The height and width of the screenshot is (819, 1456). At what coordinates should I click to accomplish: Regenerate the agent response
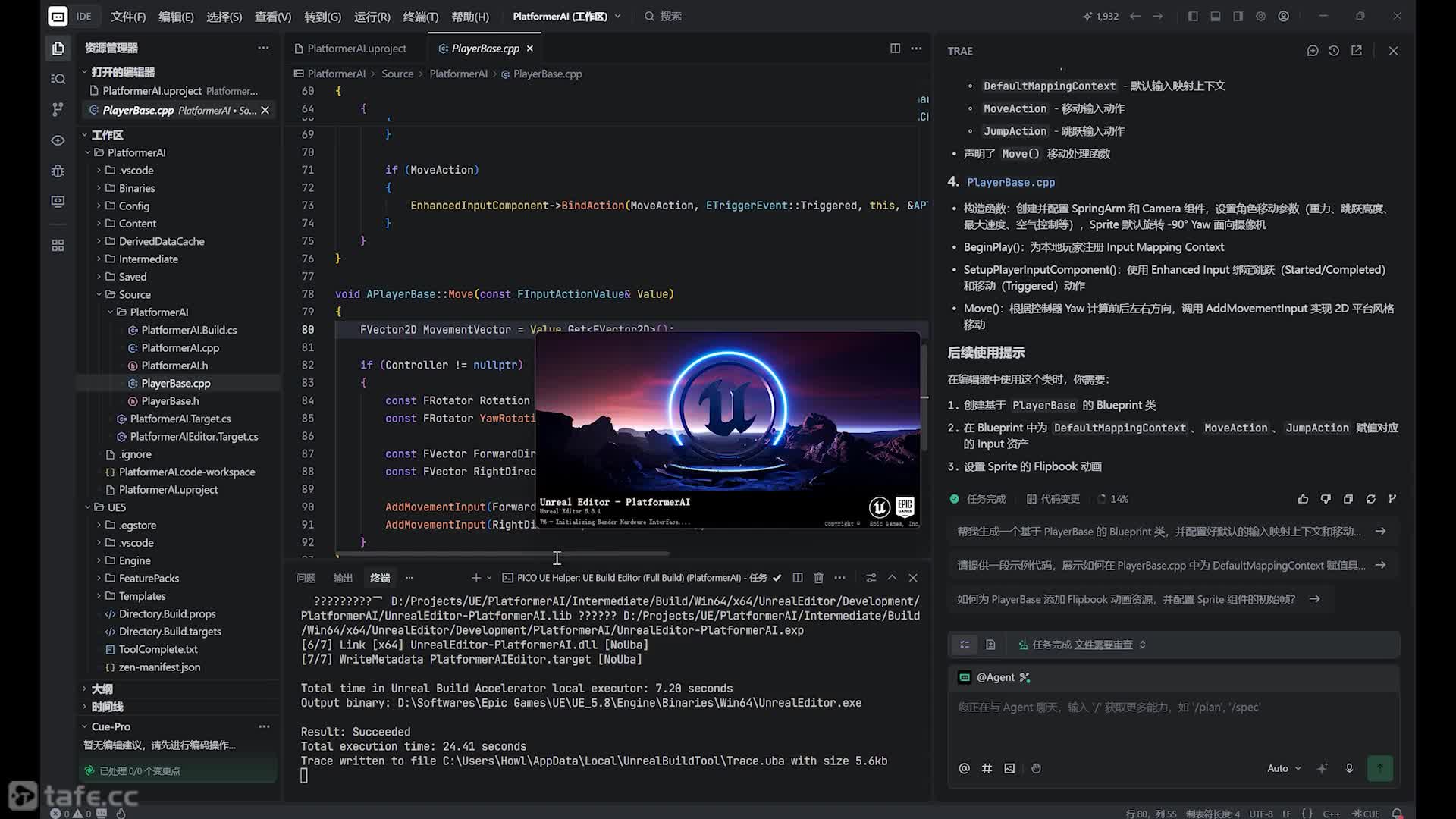click(1371, 499)
